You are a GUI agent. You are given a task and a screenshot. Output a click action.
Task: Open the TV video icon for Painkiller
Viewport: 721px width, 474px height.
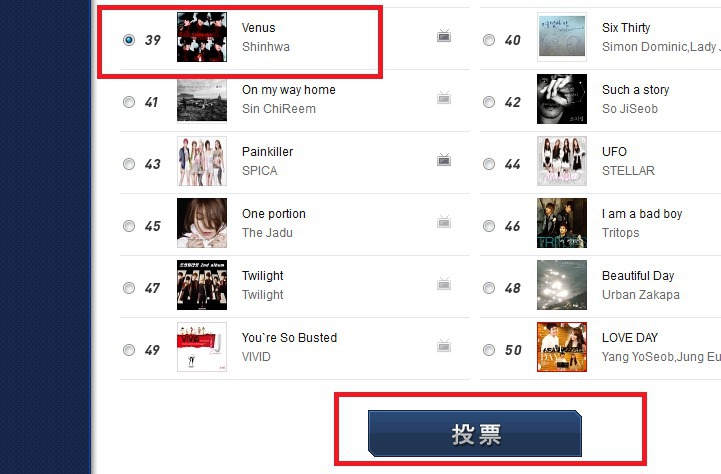point(444,160)
